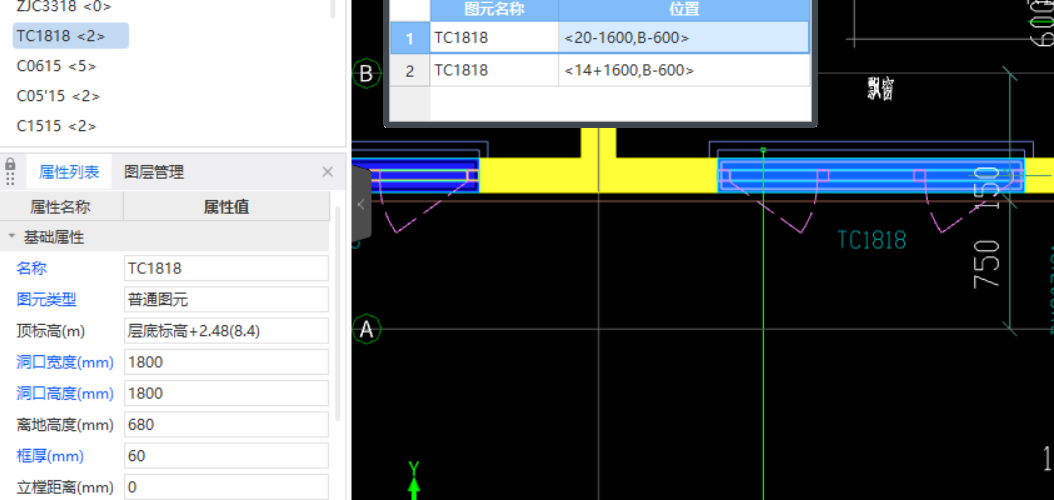Click TC1818 name in table row 2
1054x500 pixels.
click(494, 70)
